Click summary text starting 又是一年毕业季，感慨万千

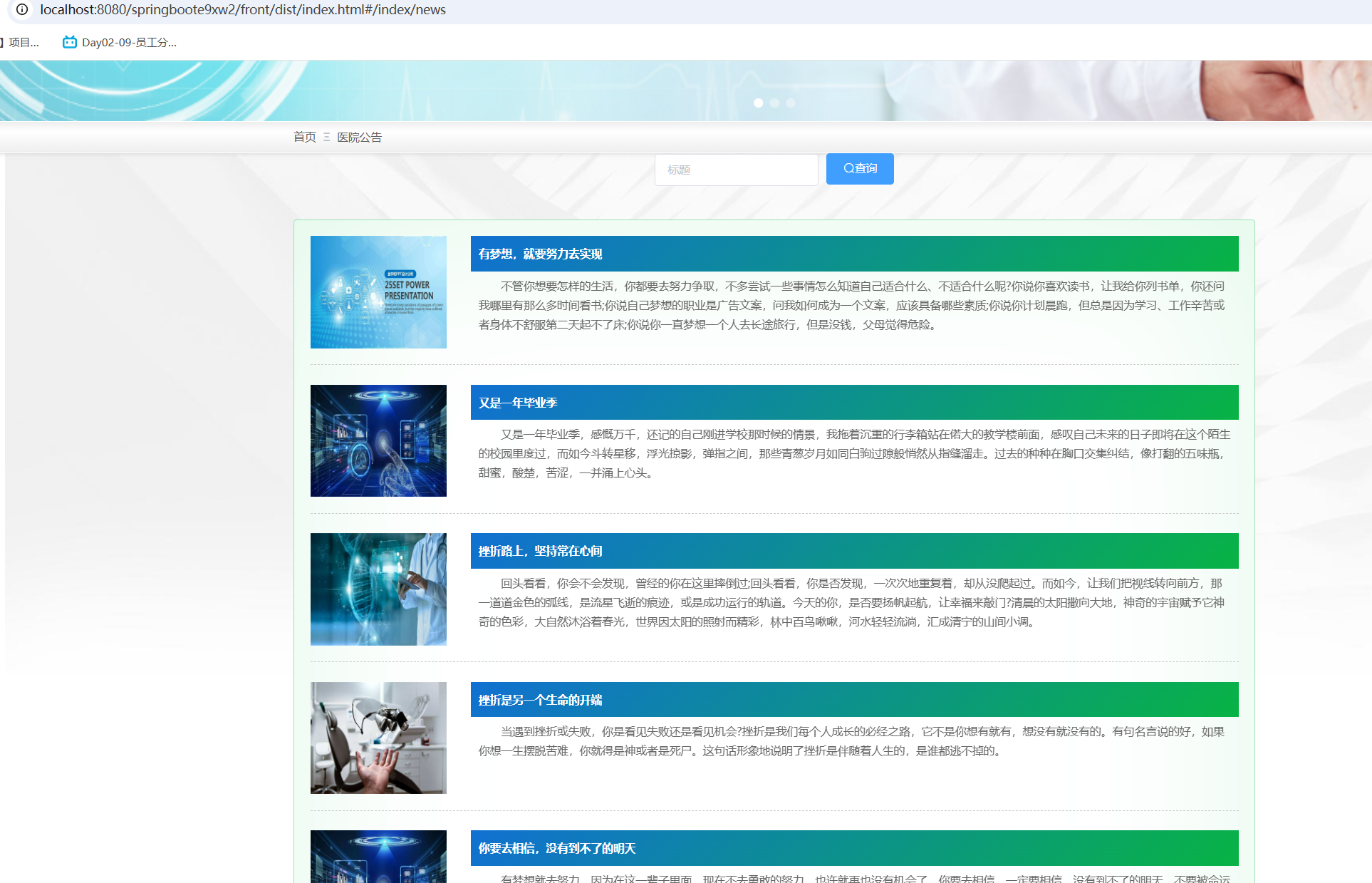(854, 453)
